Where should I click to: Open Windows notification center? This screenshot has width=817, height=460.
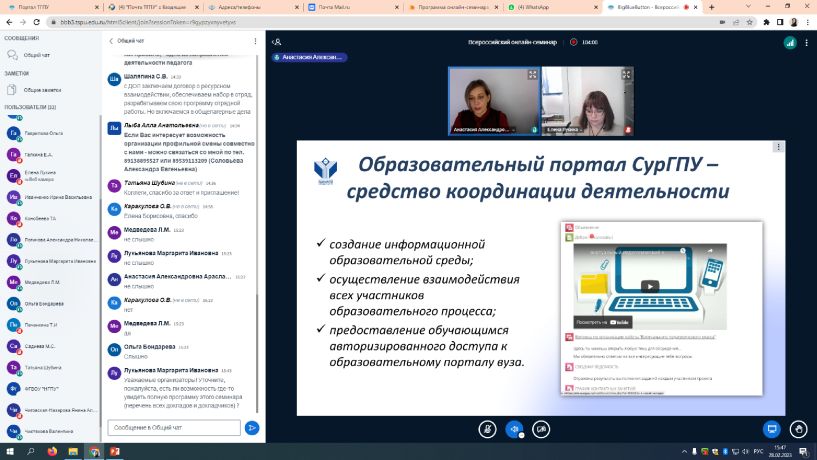(803, 452)
